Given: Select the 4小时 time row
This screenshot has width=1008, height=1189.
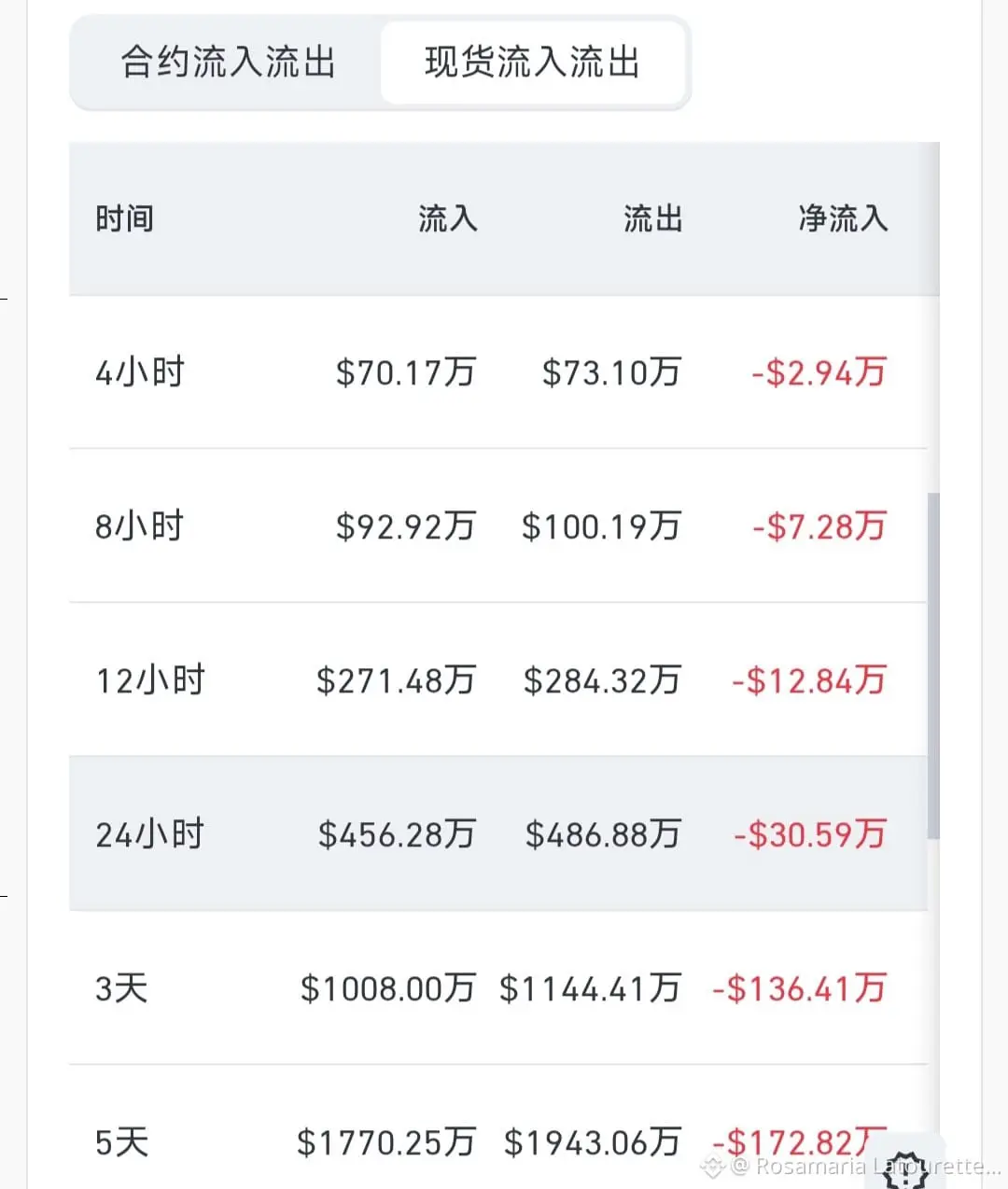Looking at the screenshot, I should click(140, 372).
